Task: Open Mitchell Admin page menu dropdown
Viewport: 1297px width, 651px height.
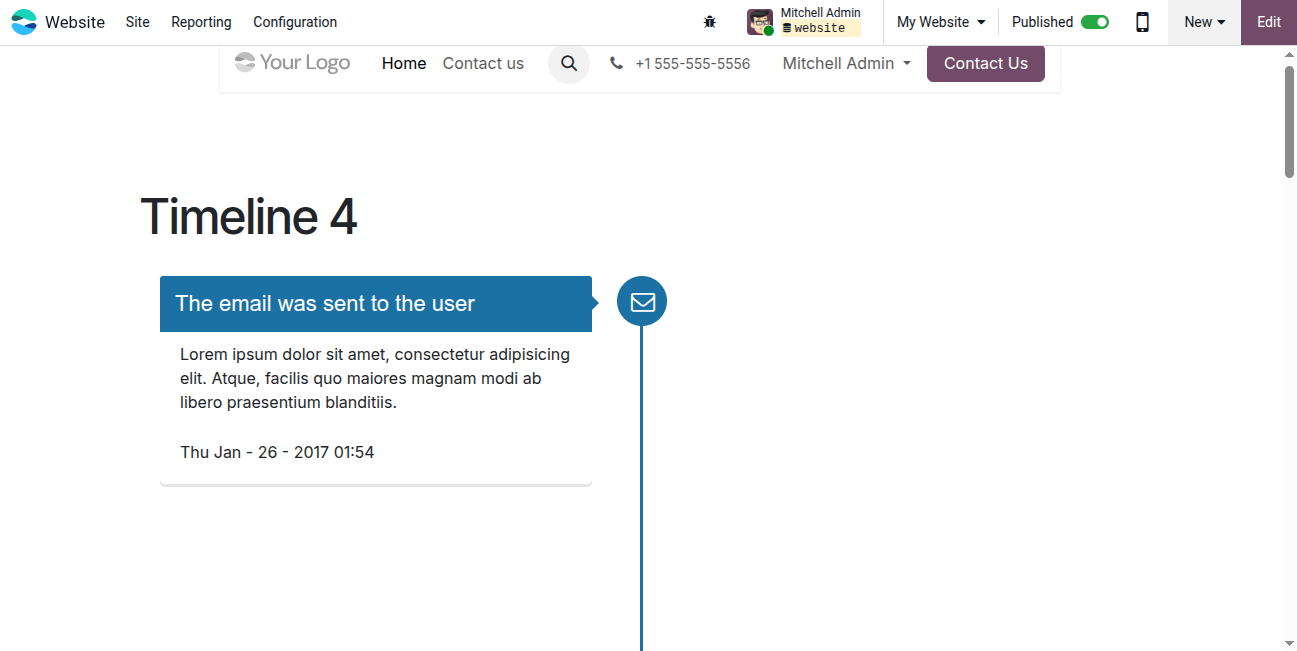Action: 847,63
